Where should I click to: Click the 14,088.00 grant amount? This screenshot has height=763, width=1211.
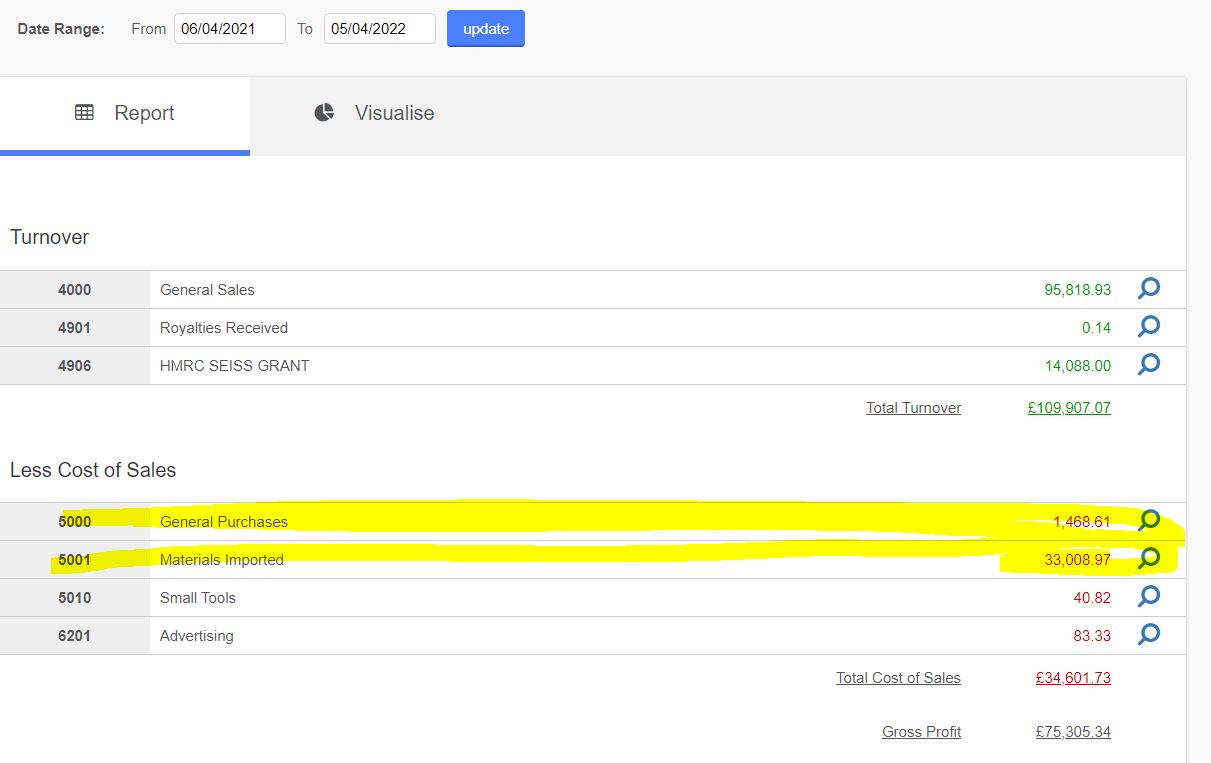pyautogui.click(x=1078, y=366)
